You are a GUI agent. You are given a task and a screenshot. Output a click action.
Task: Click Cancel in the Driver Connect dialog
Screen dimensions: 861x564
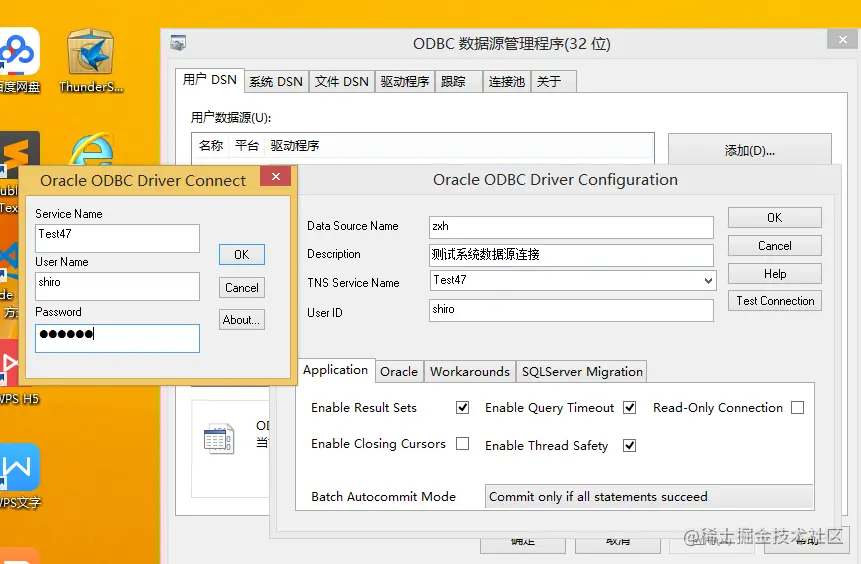[242, 288]
